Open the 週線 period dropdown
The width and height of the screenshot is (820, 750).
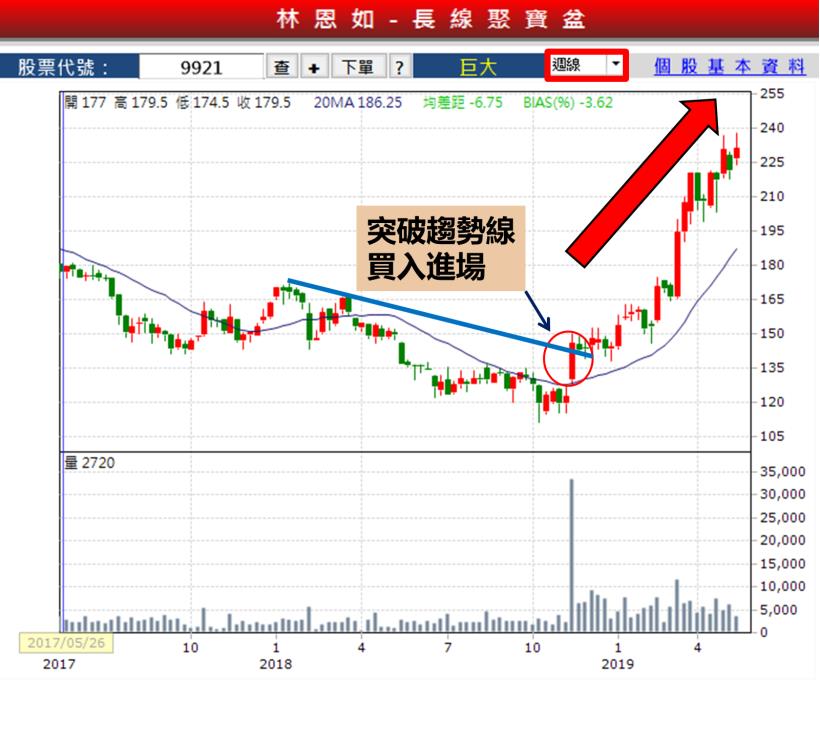coord(586,65)
